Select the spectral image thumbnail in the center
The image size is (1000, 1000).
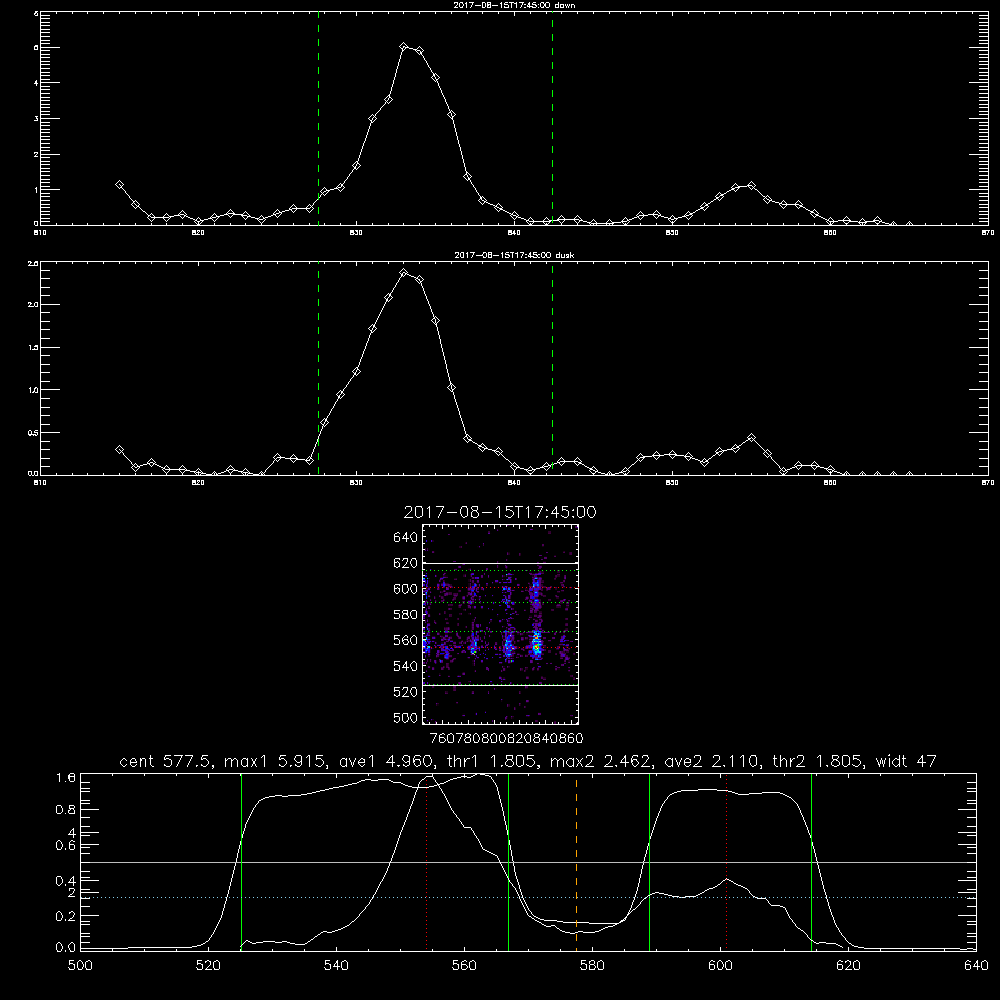(x=501, y=624)
